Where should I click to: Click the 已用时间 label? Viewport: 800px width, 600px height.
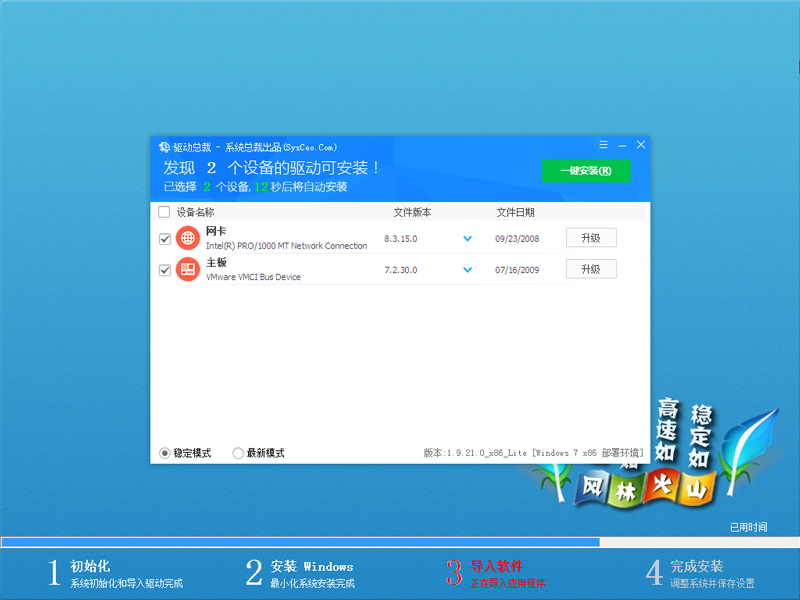click(x=748, y=527)
